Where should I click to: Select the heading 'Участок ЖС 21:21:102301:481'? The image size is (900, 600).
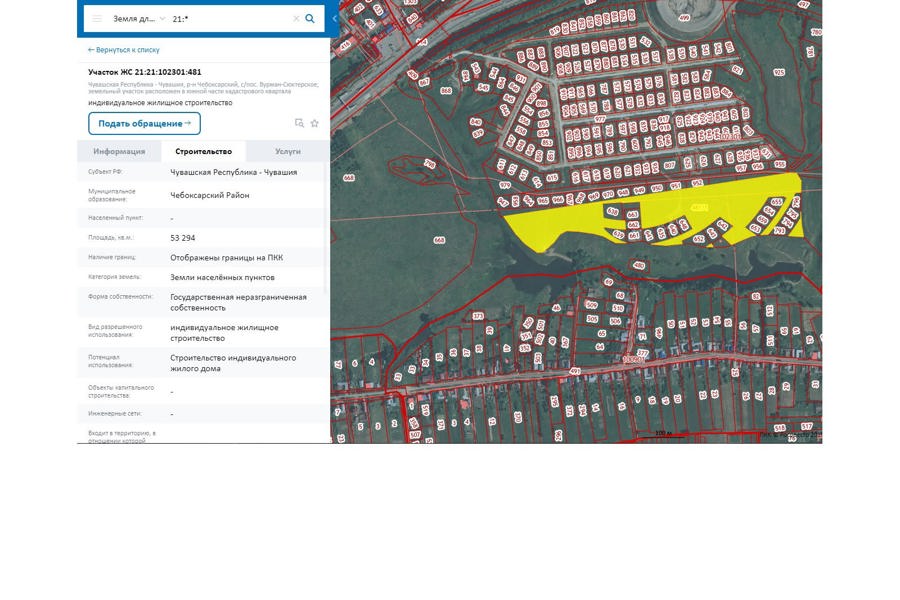[x=145, y=72]
